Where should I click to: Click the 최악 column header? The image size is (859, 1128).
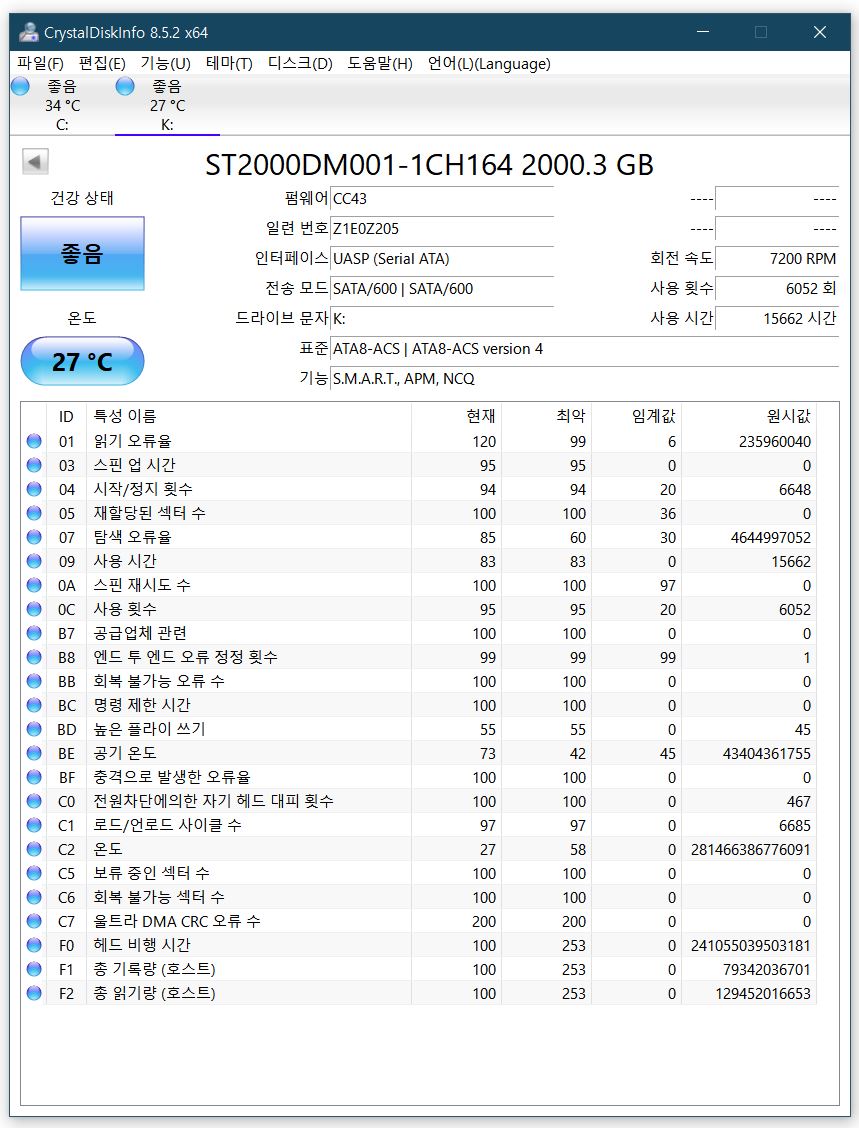[x=546, y=416]
